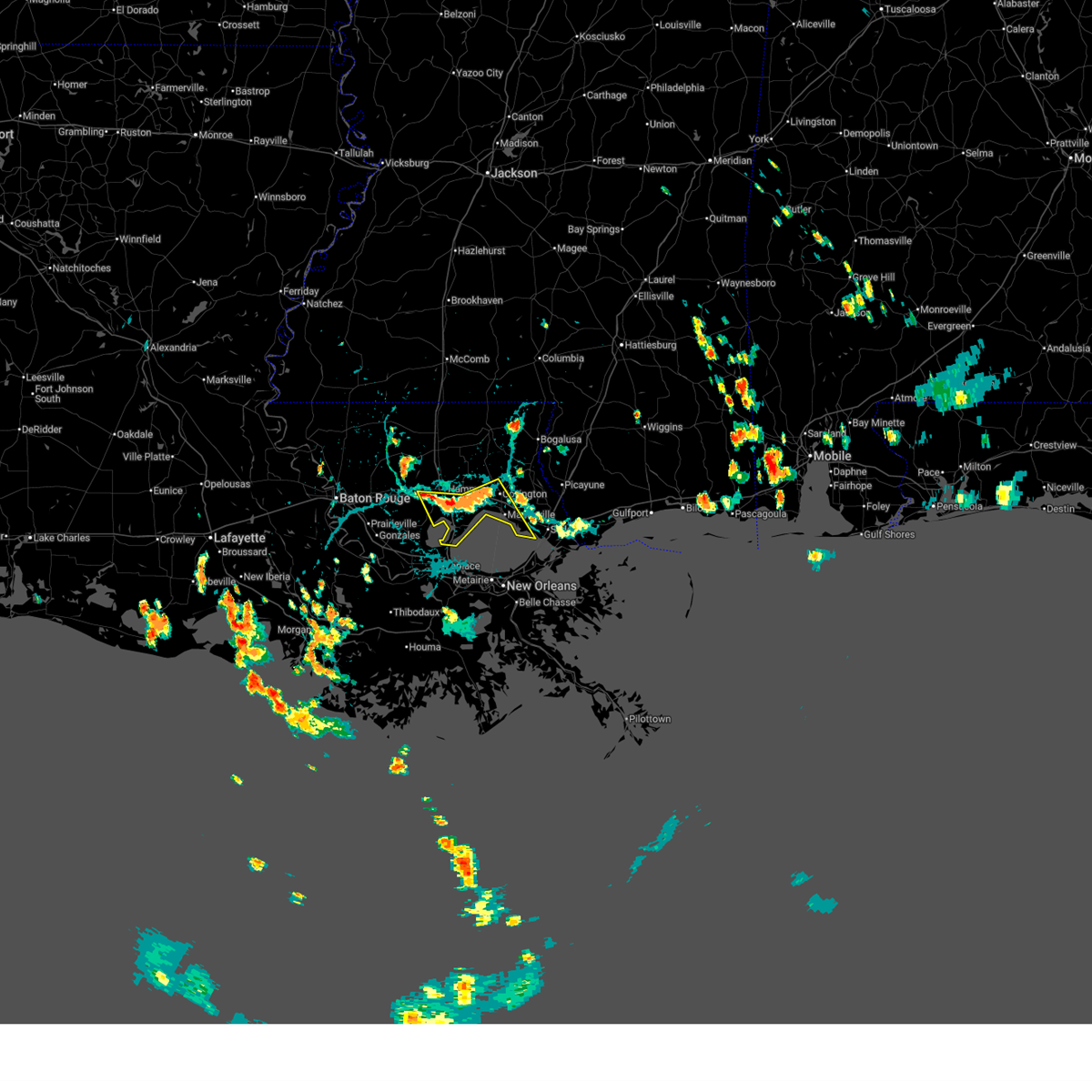Click the Demopolis label
The width and height of the screenshot is (1092, 1092).
(x=866, y=134)
